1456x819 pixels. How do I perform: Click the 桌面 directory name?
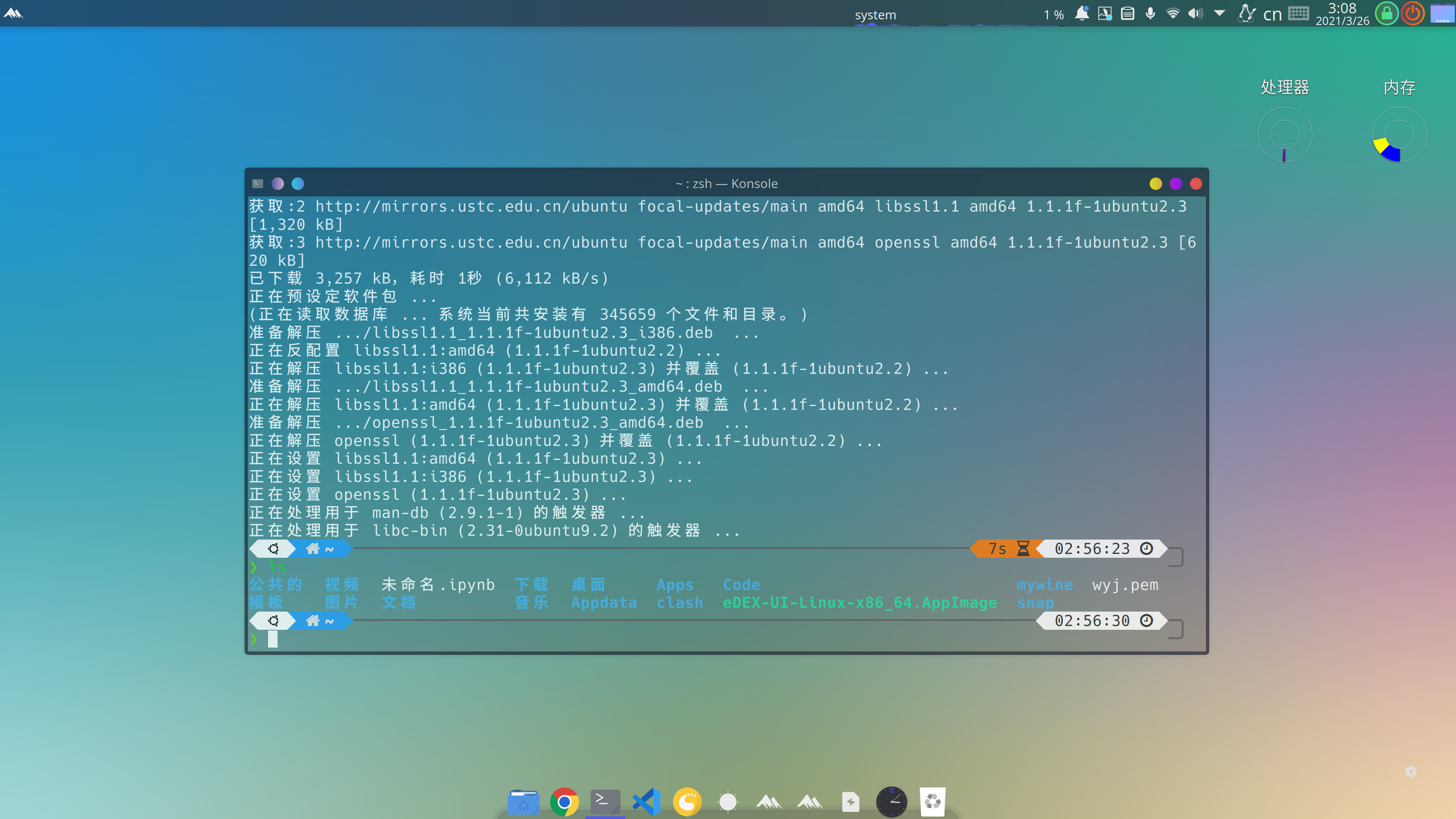click(x=588, y=584)
